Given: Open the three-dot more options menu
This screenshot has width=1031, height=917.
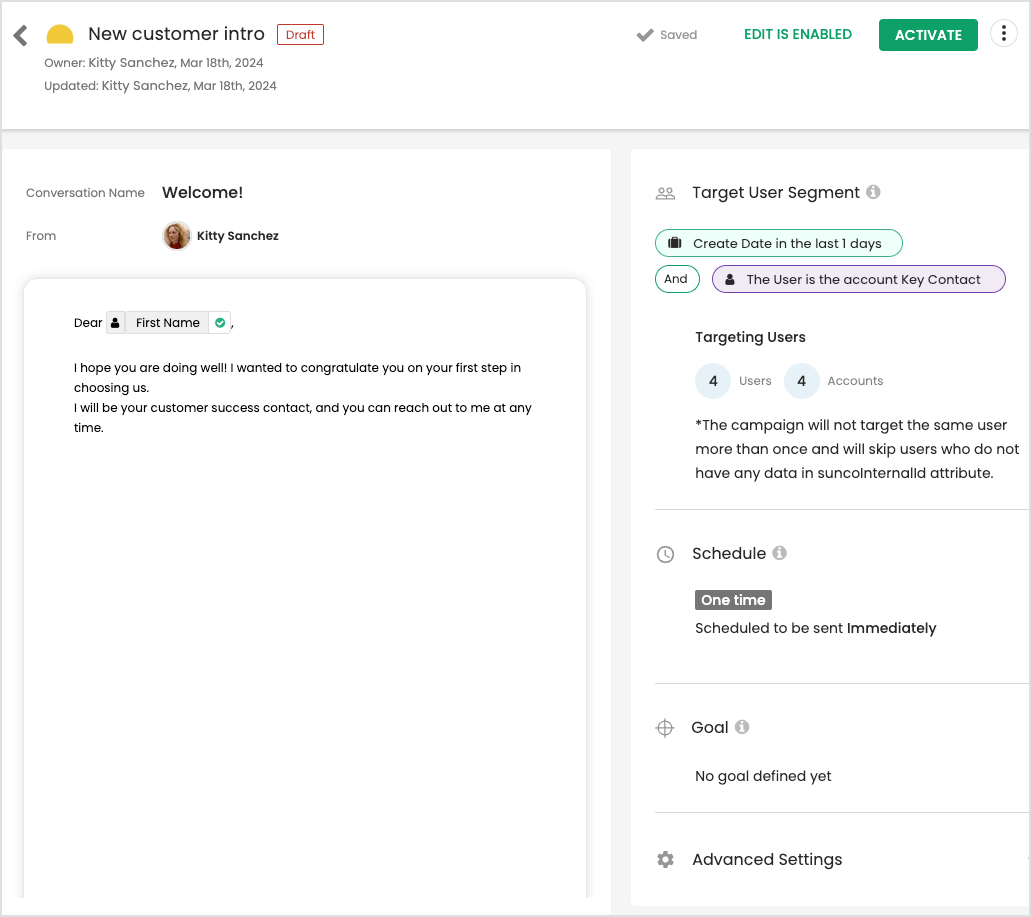Looking at the screenshot, I should 1003,33.
